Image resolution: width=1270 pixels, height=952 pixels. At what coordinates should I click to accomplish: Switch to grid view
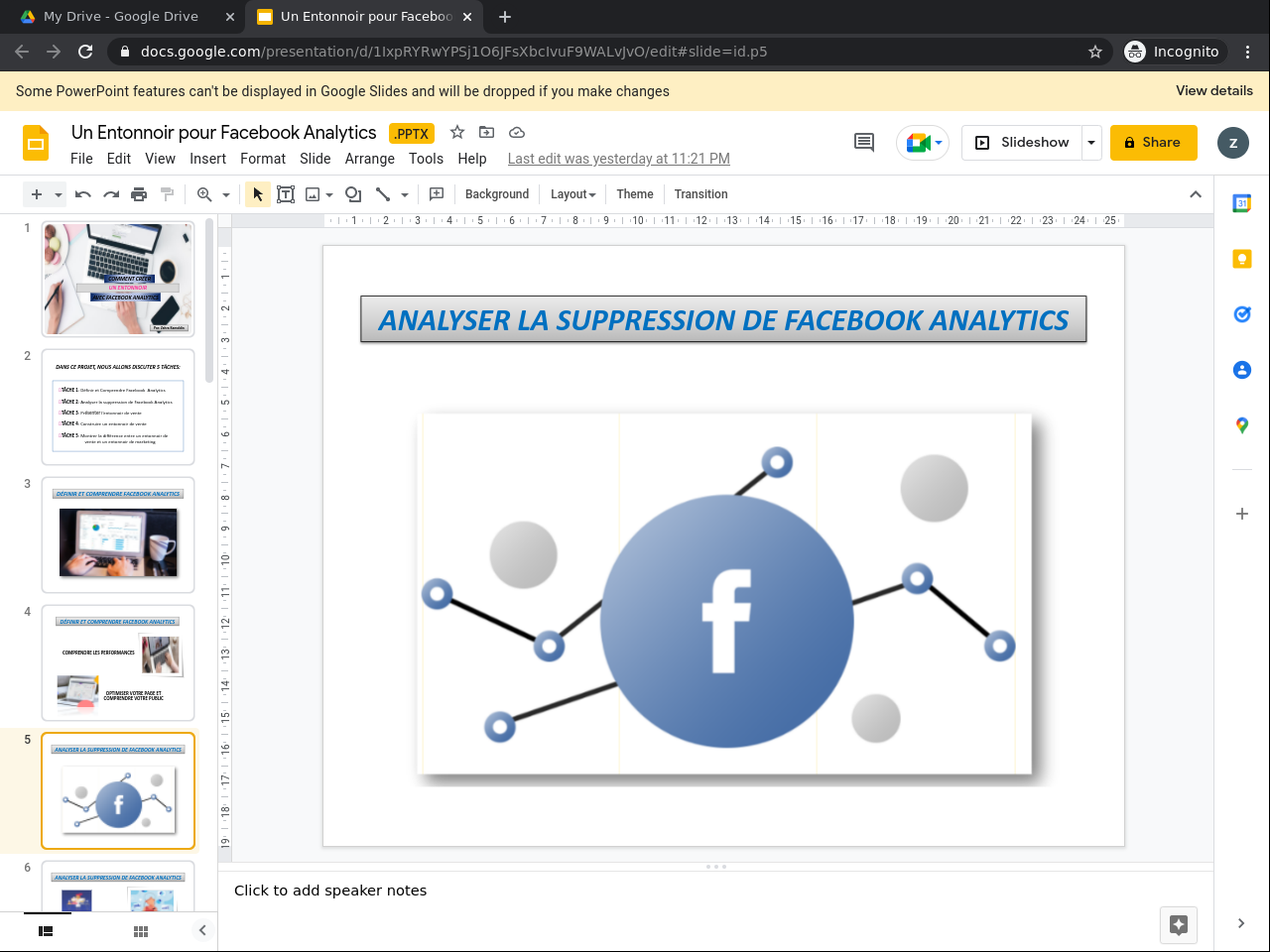coord(141,931)
